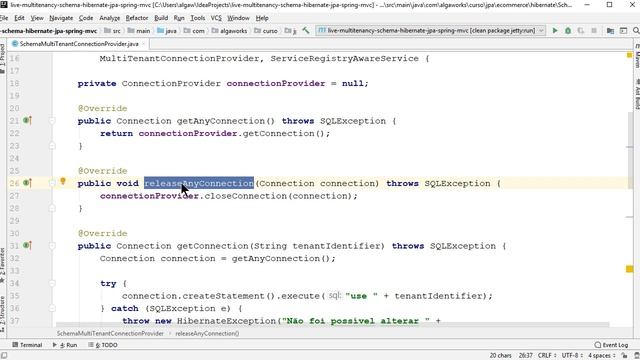Collapse releaseAnyConnection fold on line 26
This screenshot has height=360, width=640.
point(52,183)
